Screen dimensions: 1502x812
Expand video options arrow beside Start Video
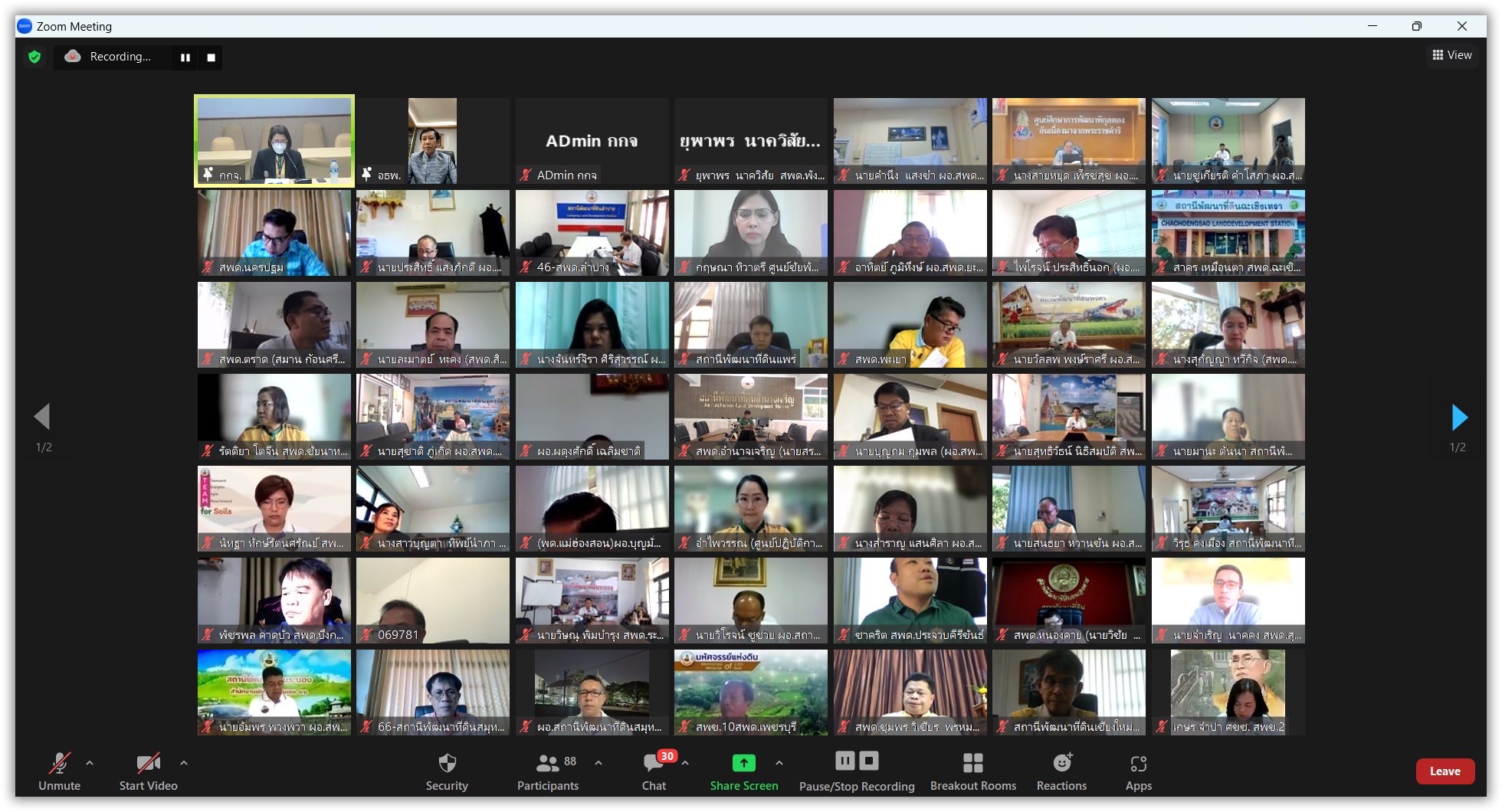(x=184, y=763)
